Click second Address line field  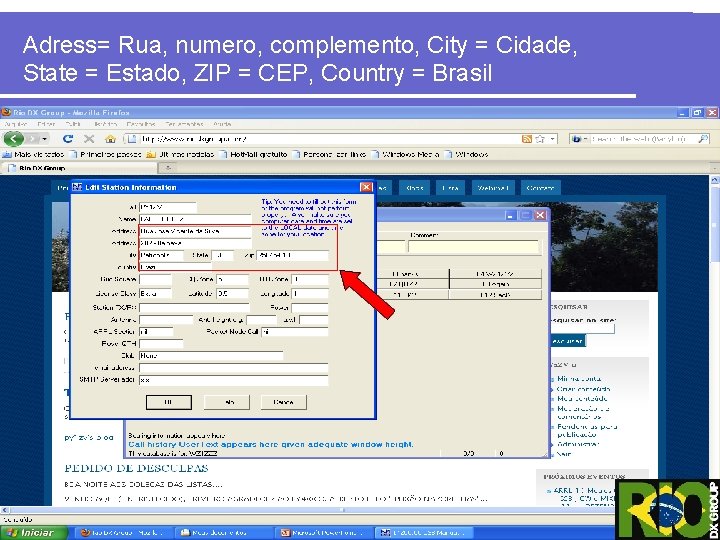pyautogui.click(x=195, y=243)
